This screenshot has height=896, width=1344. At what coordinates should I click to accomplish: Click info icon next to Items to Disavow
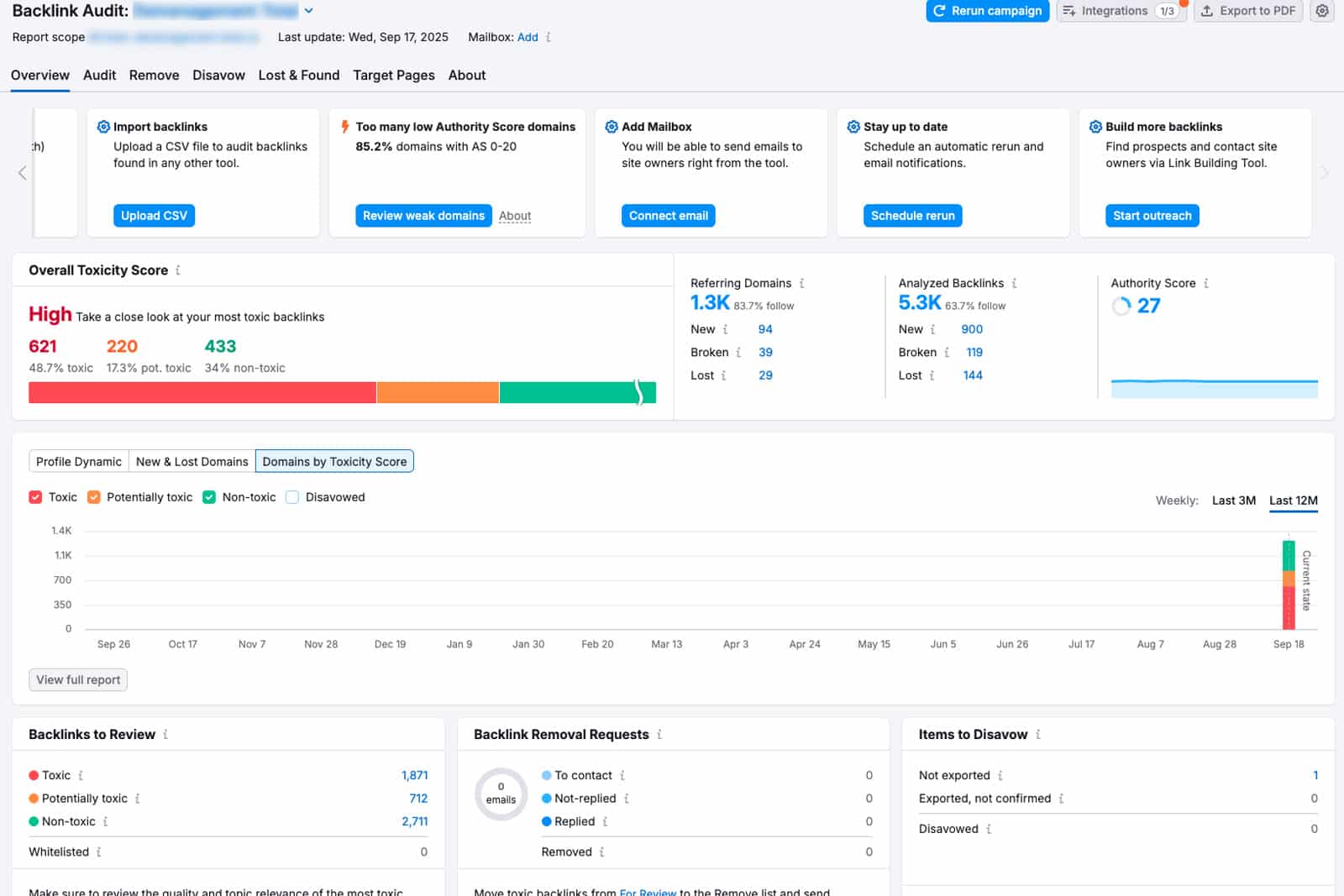pos(1038,735)
